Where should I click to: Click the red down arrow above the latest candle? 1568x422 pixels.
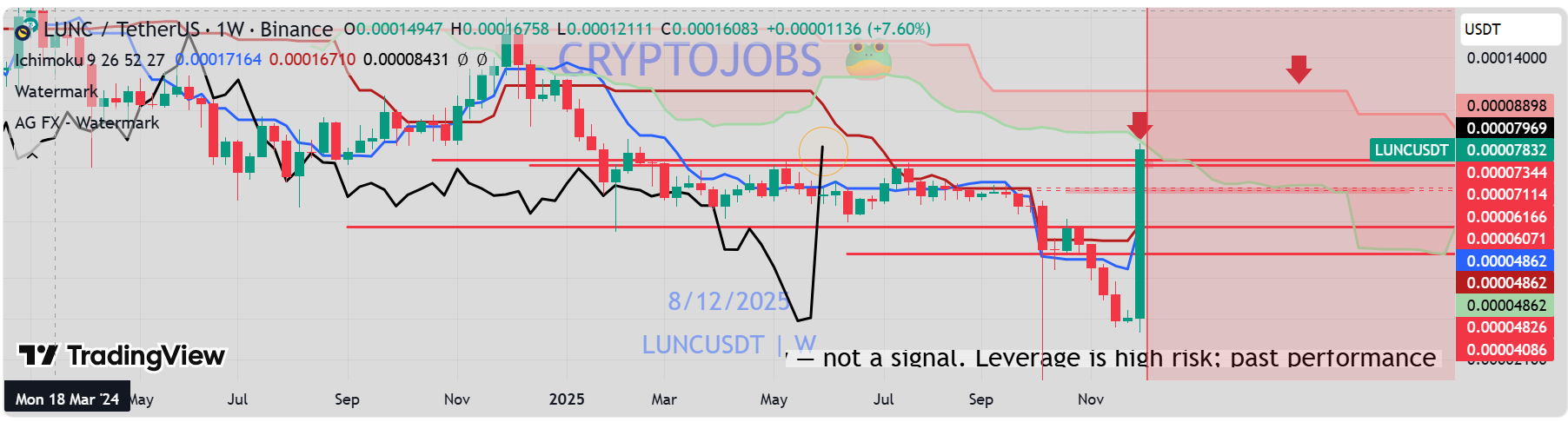click(x=1139, y=125)
